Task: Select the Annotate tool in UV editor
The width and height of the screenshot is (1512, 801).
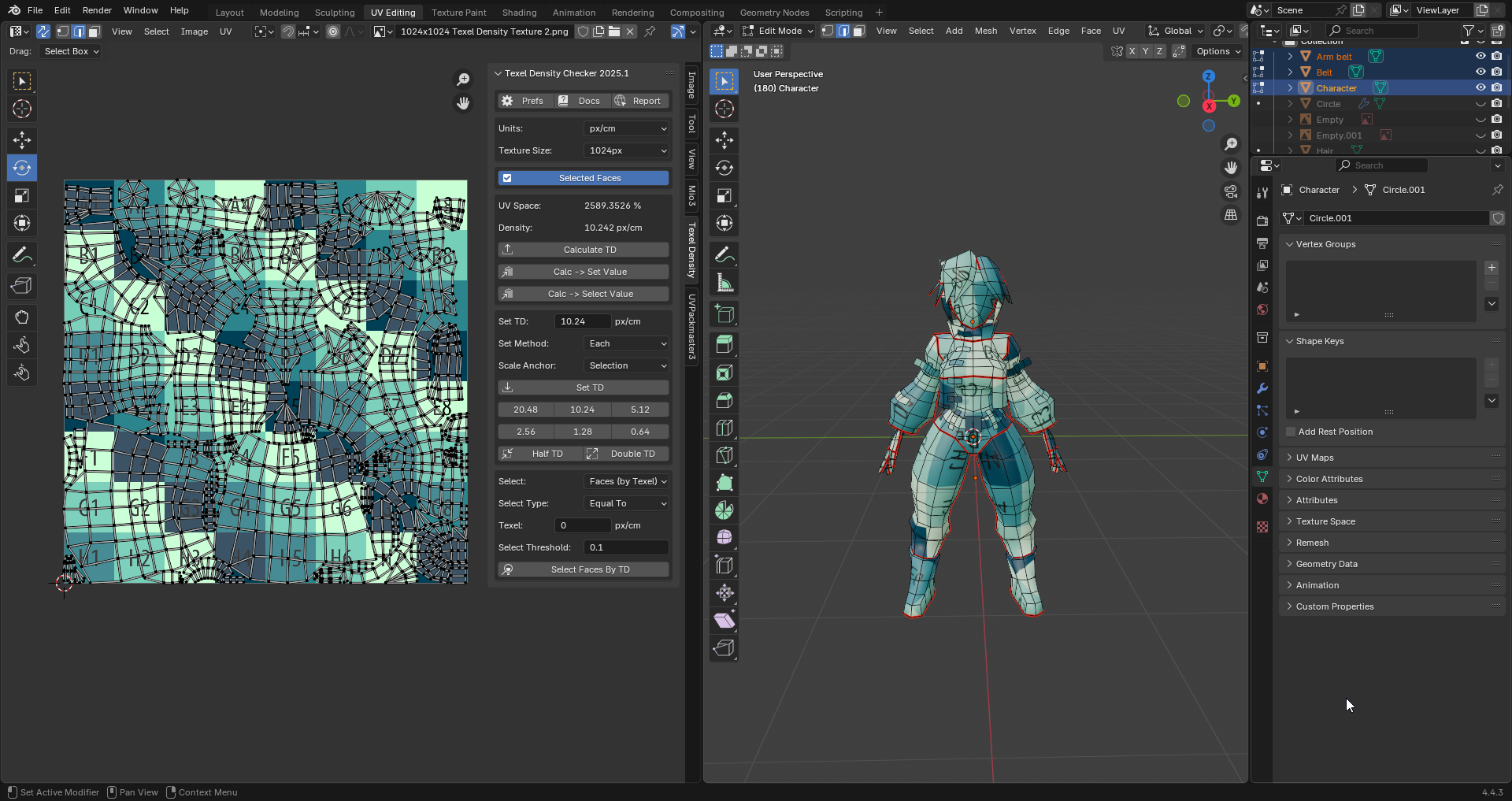Action: point(22,255)
